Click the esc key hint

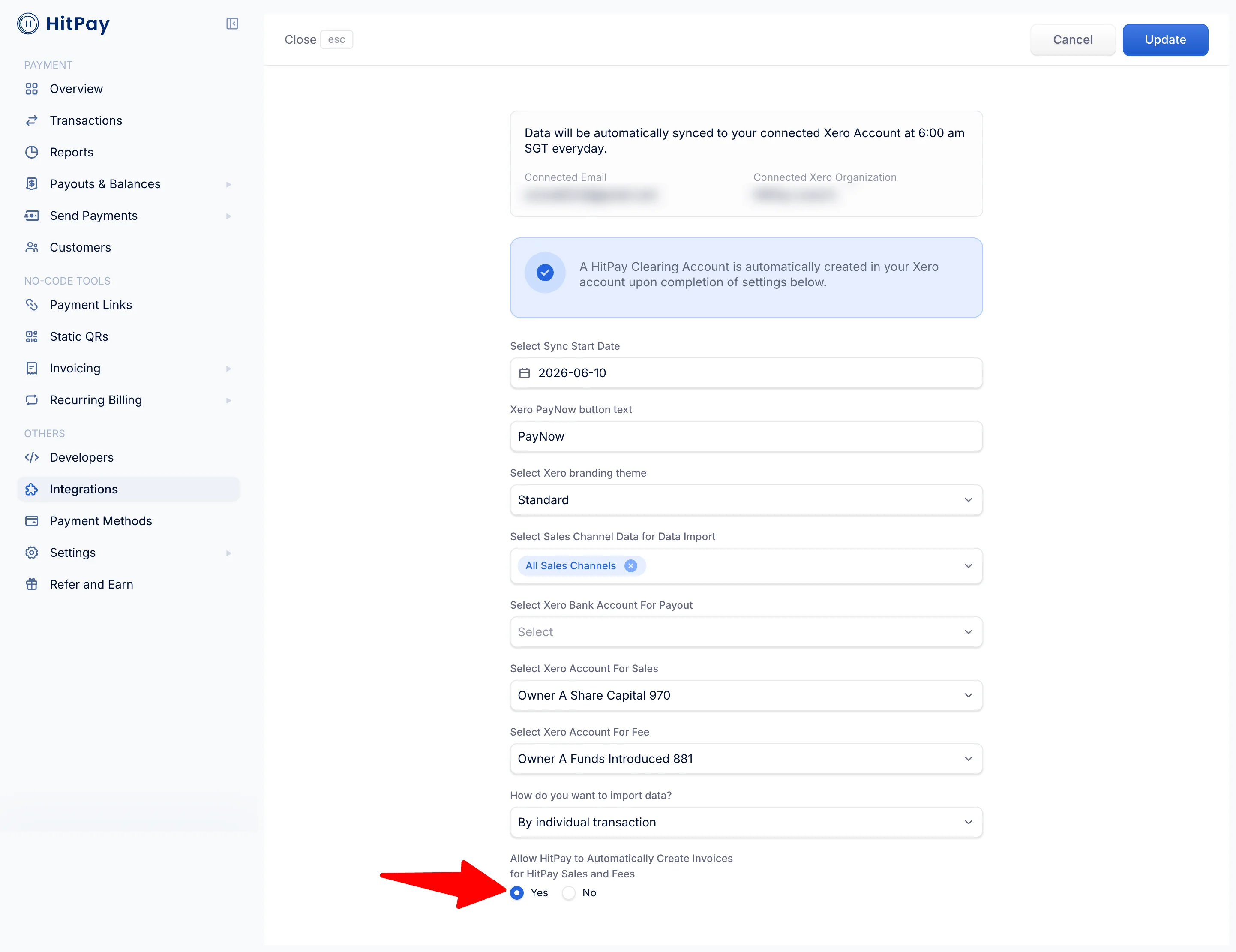[x=337, y=39]
